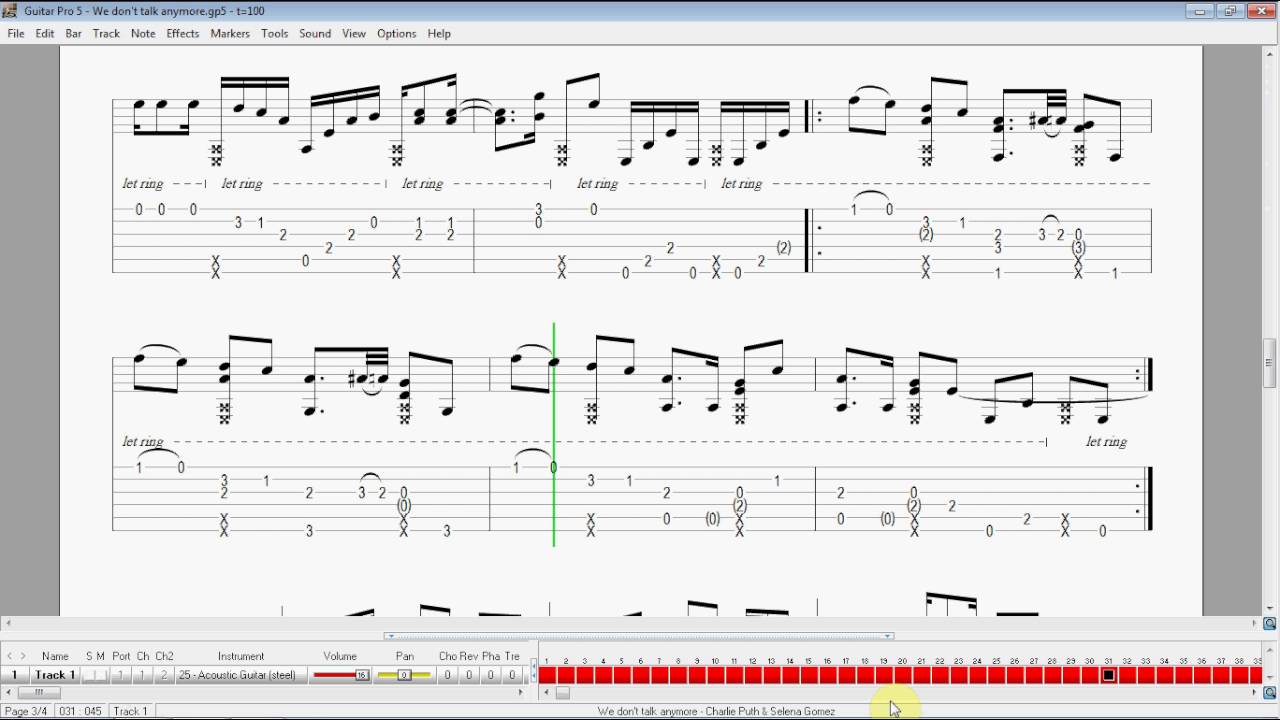Click the previous track arrow in track header
1280x720 pixels.
tap(10, 656)
